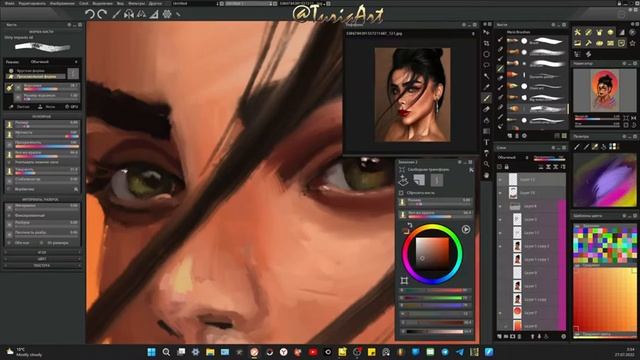Select the Move tool in the tool column
Viewport: 640px width, 360px height.
487,32
